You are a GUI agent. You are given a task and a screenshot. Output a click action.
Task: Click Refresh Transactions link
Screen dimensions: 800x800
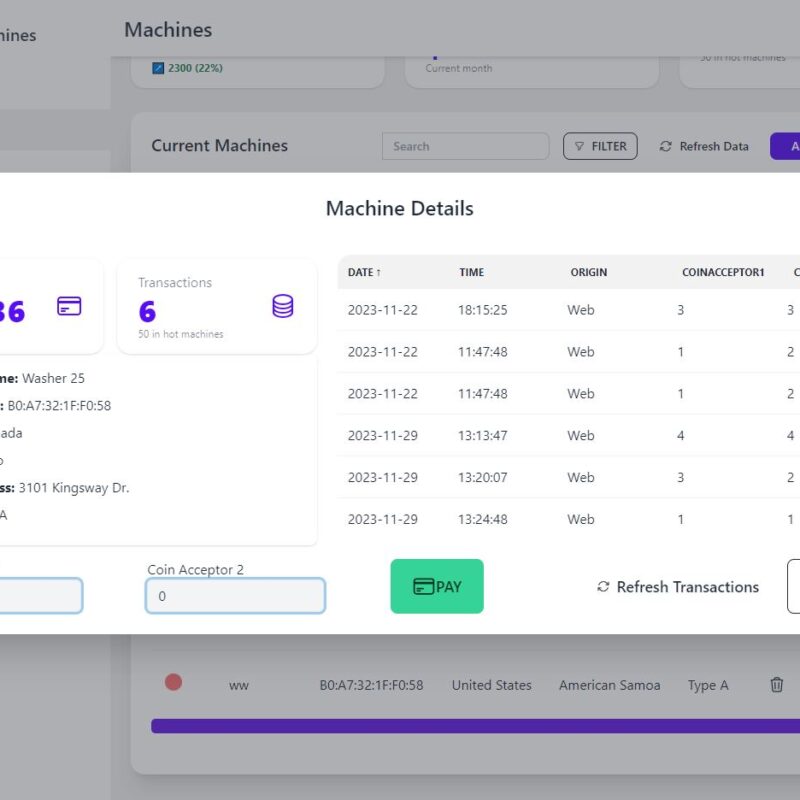687,587
